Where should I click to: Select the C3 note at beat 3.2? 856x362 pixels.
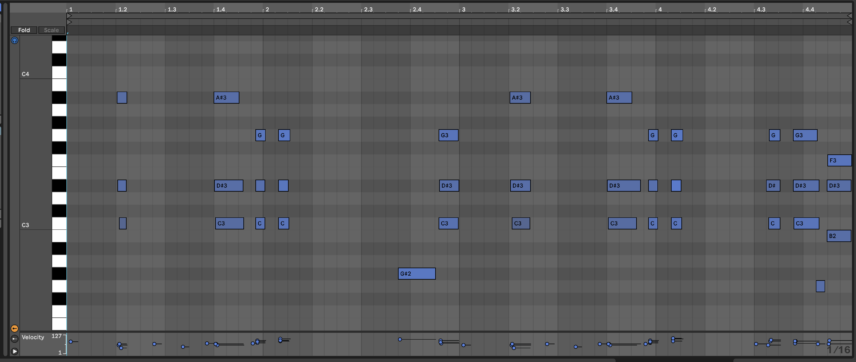pyautogui.click(x=521, y=223)
